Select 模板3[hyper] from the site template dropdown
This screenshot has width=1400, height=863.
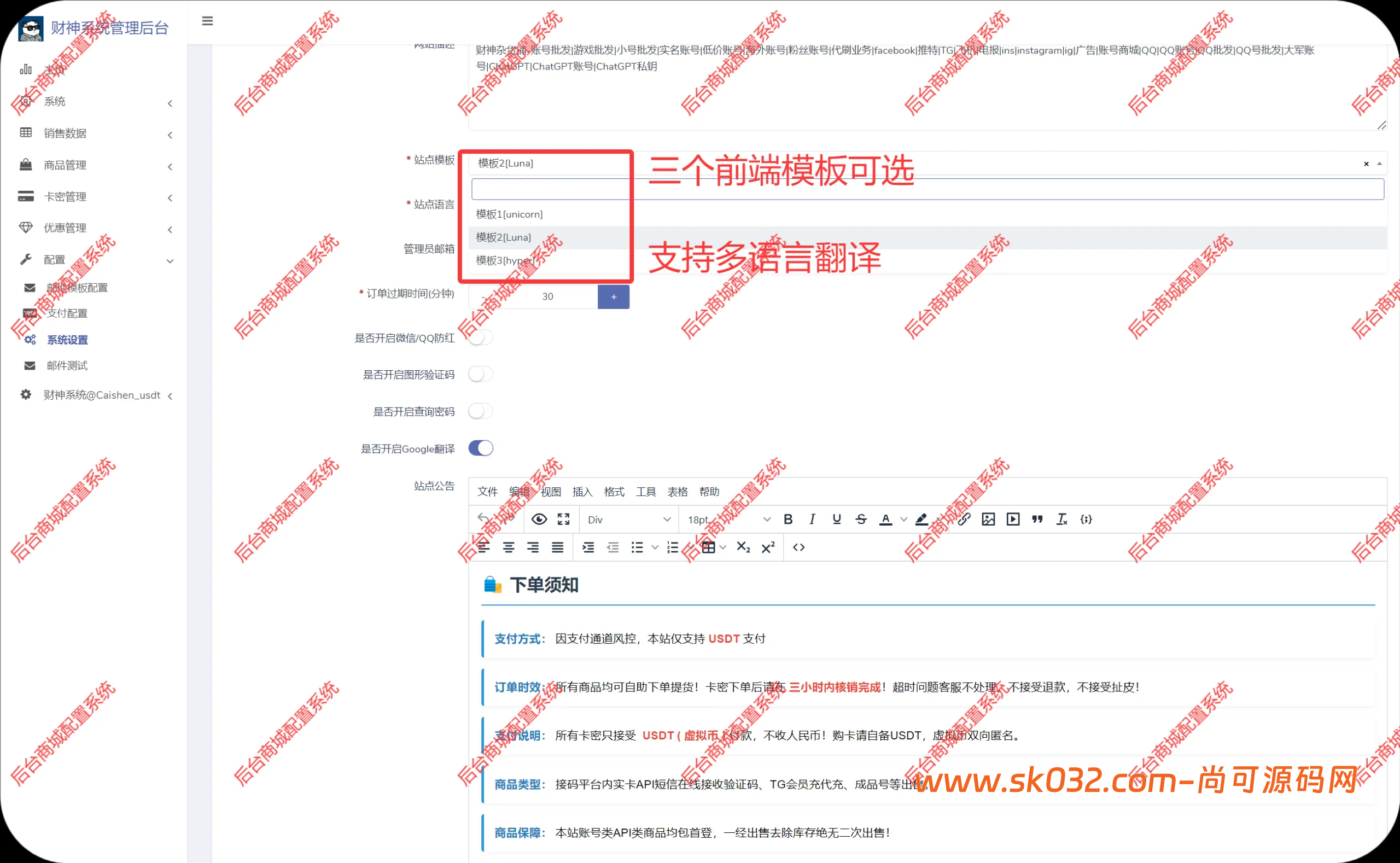click(505, 260)
